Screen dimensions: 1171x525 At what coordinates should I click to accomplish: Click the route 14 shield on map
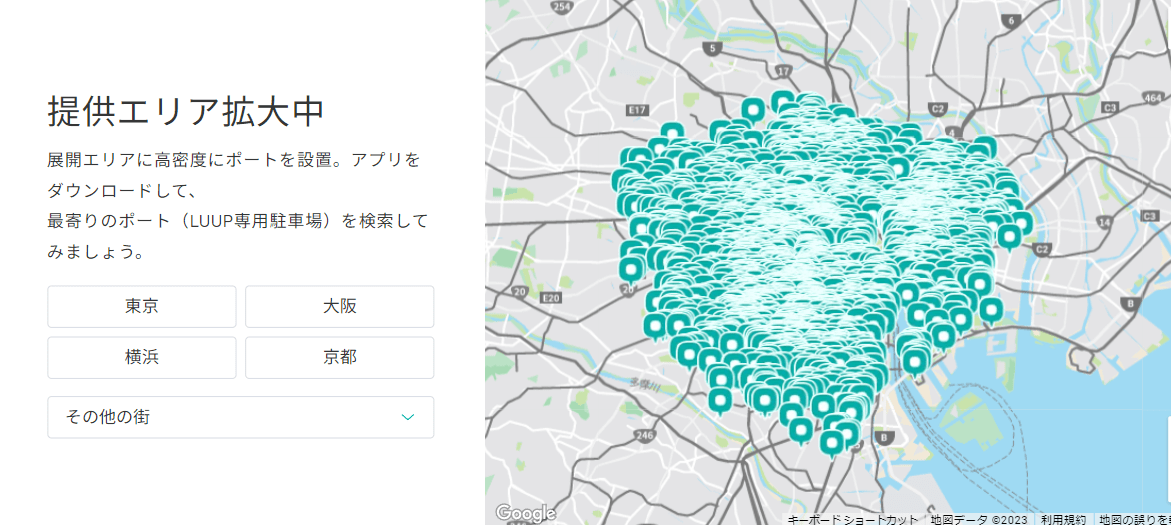(1106, 222)
